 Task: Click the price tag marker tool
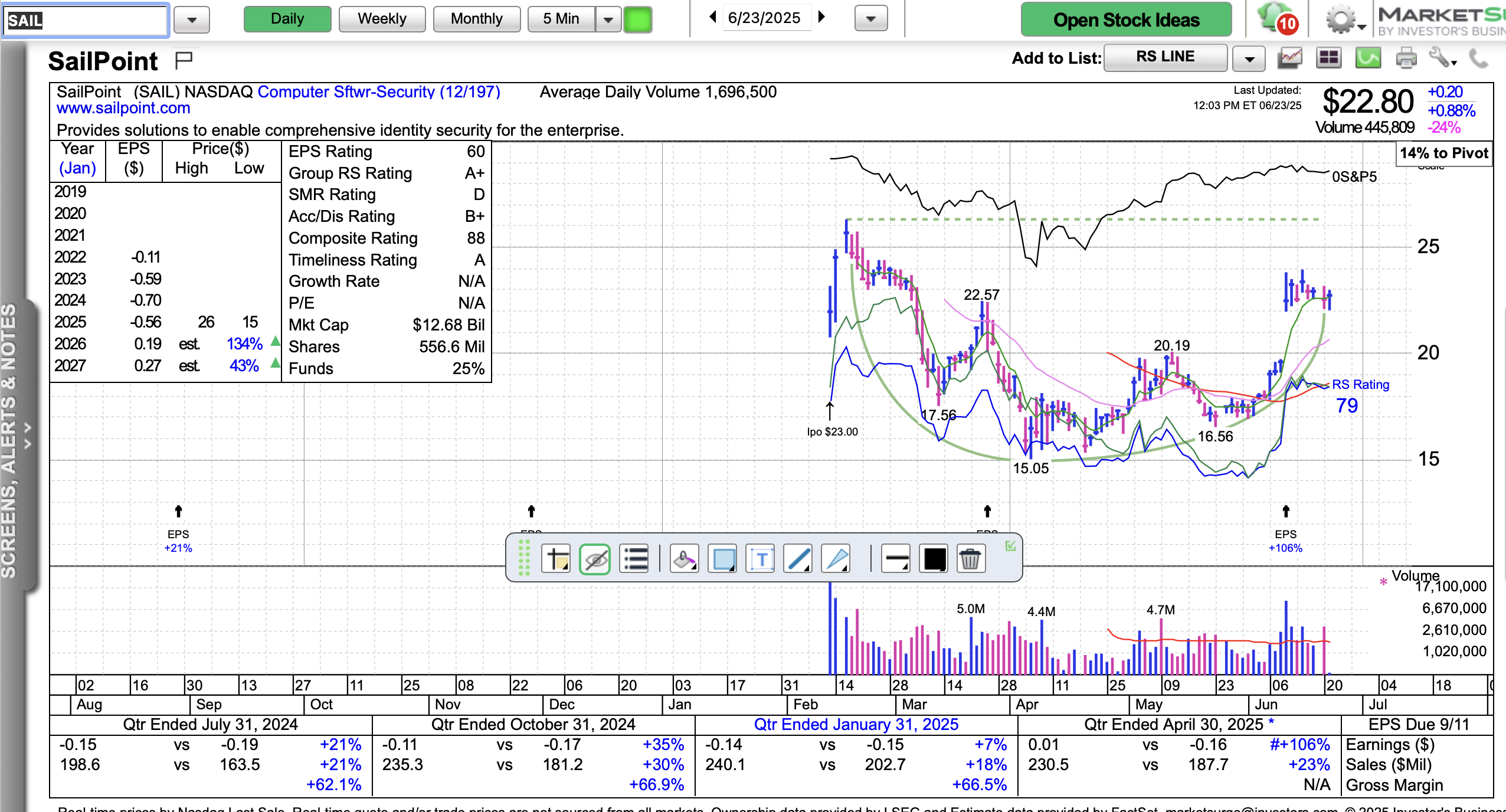[x=685, y=558]
